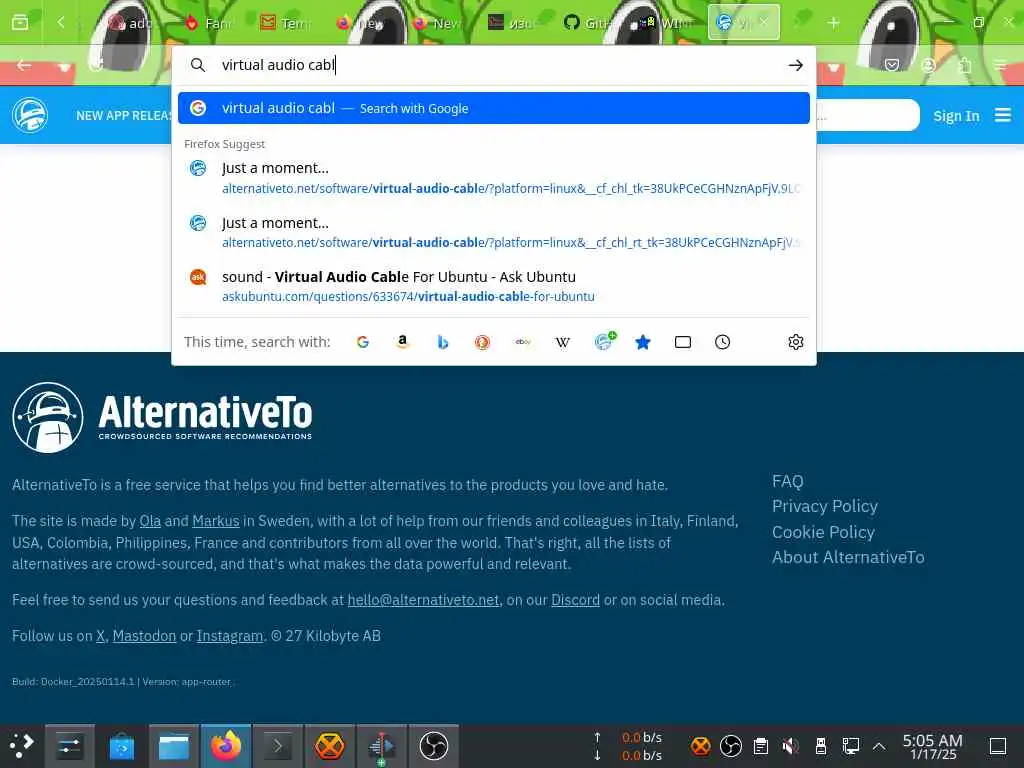Viewport: 1024px width, 768px height.
Task: Click the go arrow in the address bar
Action: coord(795,65)
